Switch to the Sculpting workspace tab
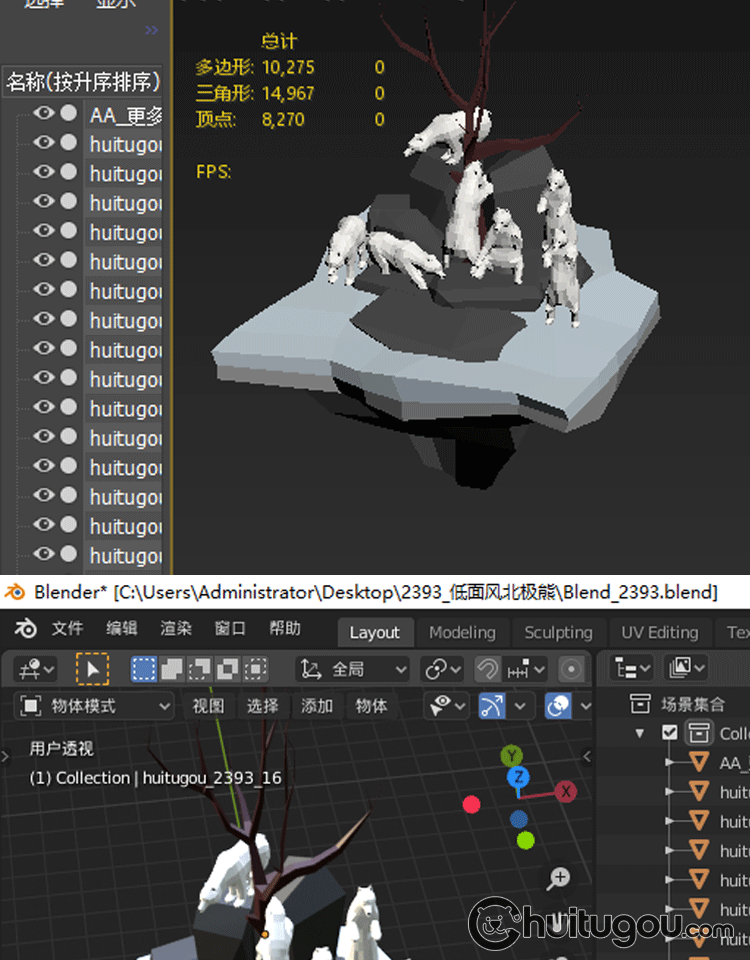The width and height of the screenshot is (750, 960). point(558,632)
